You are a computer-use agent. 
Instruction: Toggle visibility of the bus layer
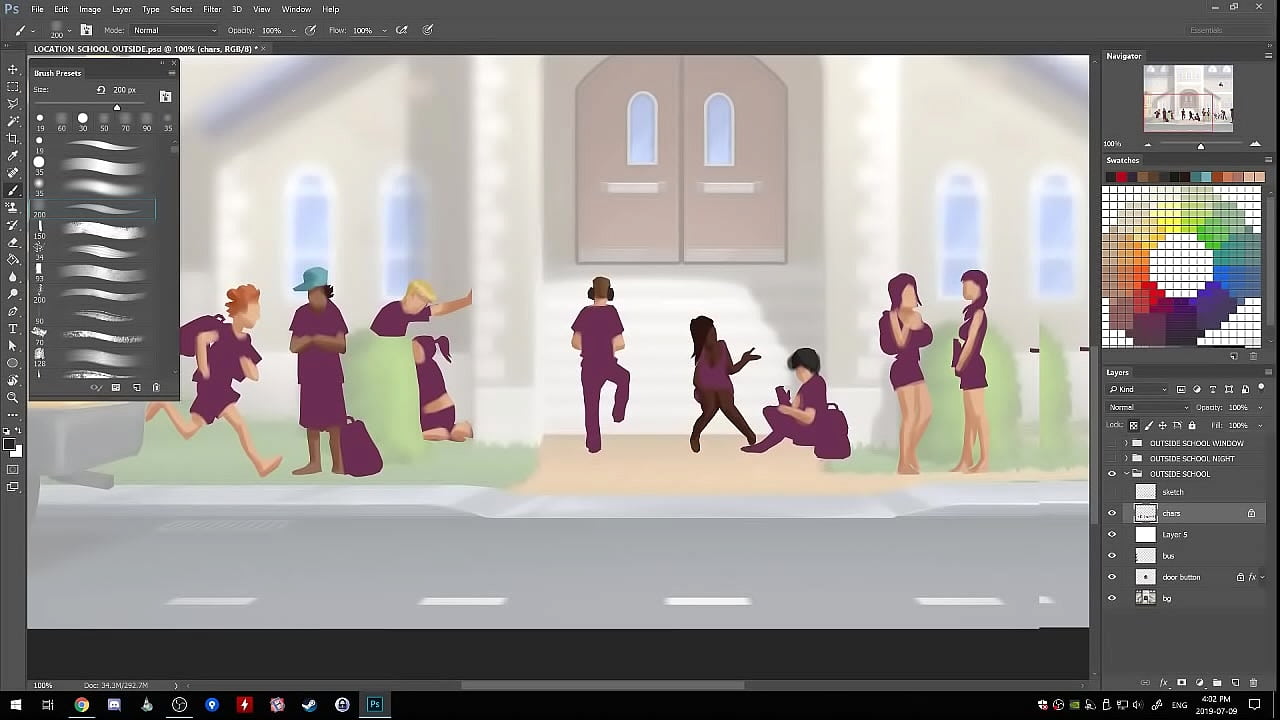tap(1112, 556)
